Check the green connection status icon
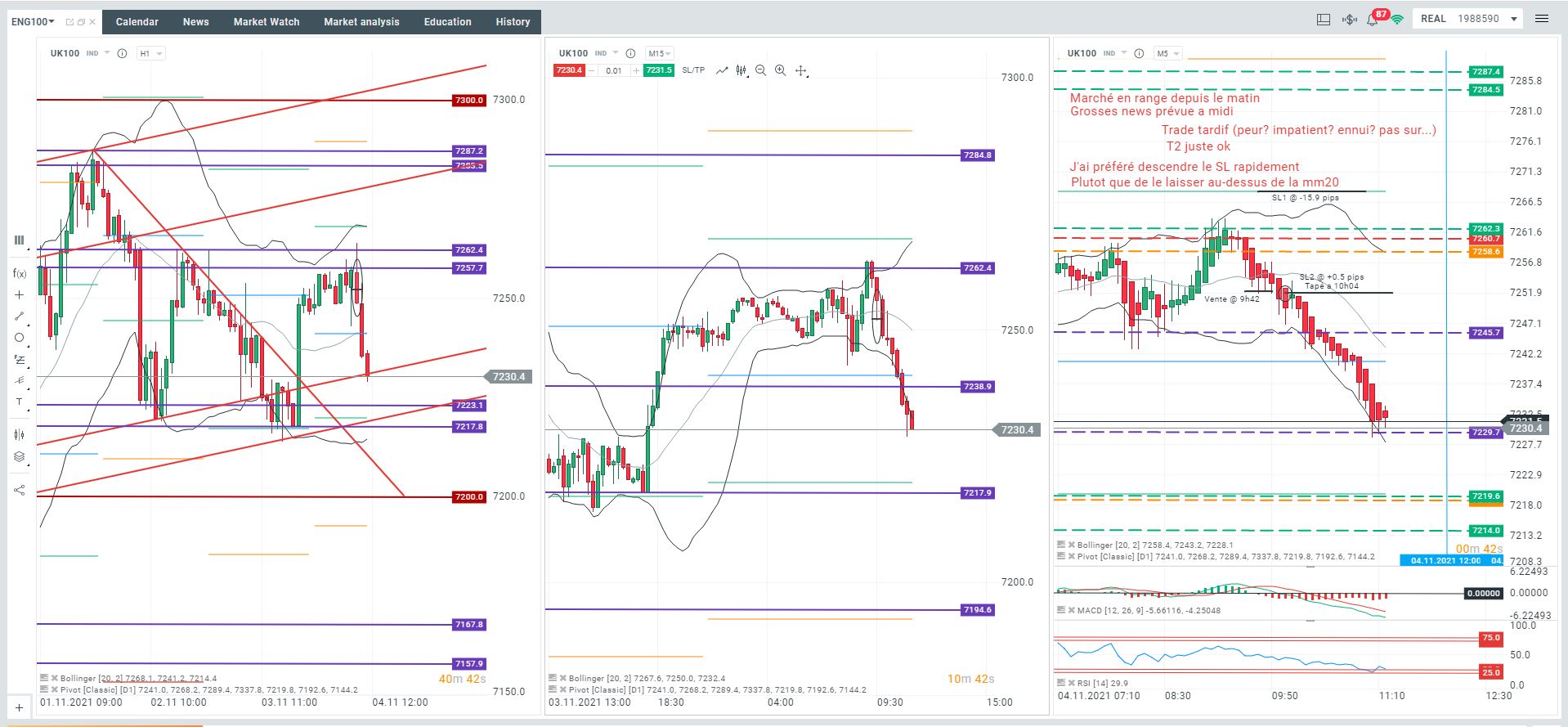 coord(1397,19)
